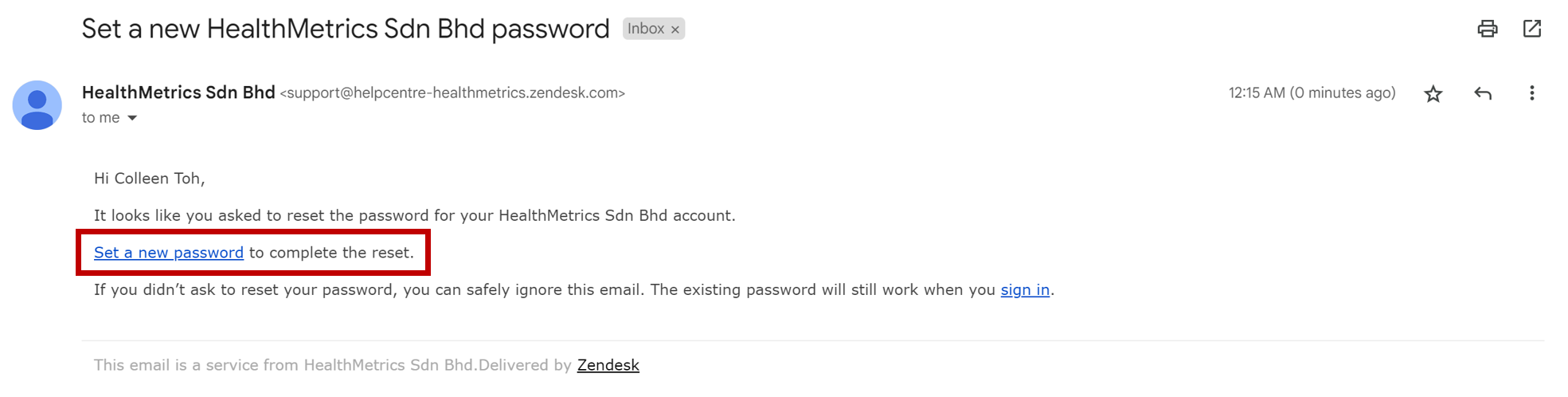Open the email in a new window
The width and height of the screenshot is (1568, 397).
(1531, 29)
